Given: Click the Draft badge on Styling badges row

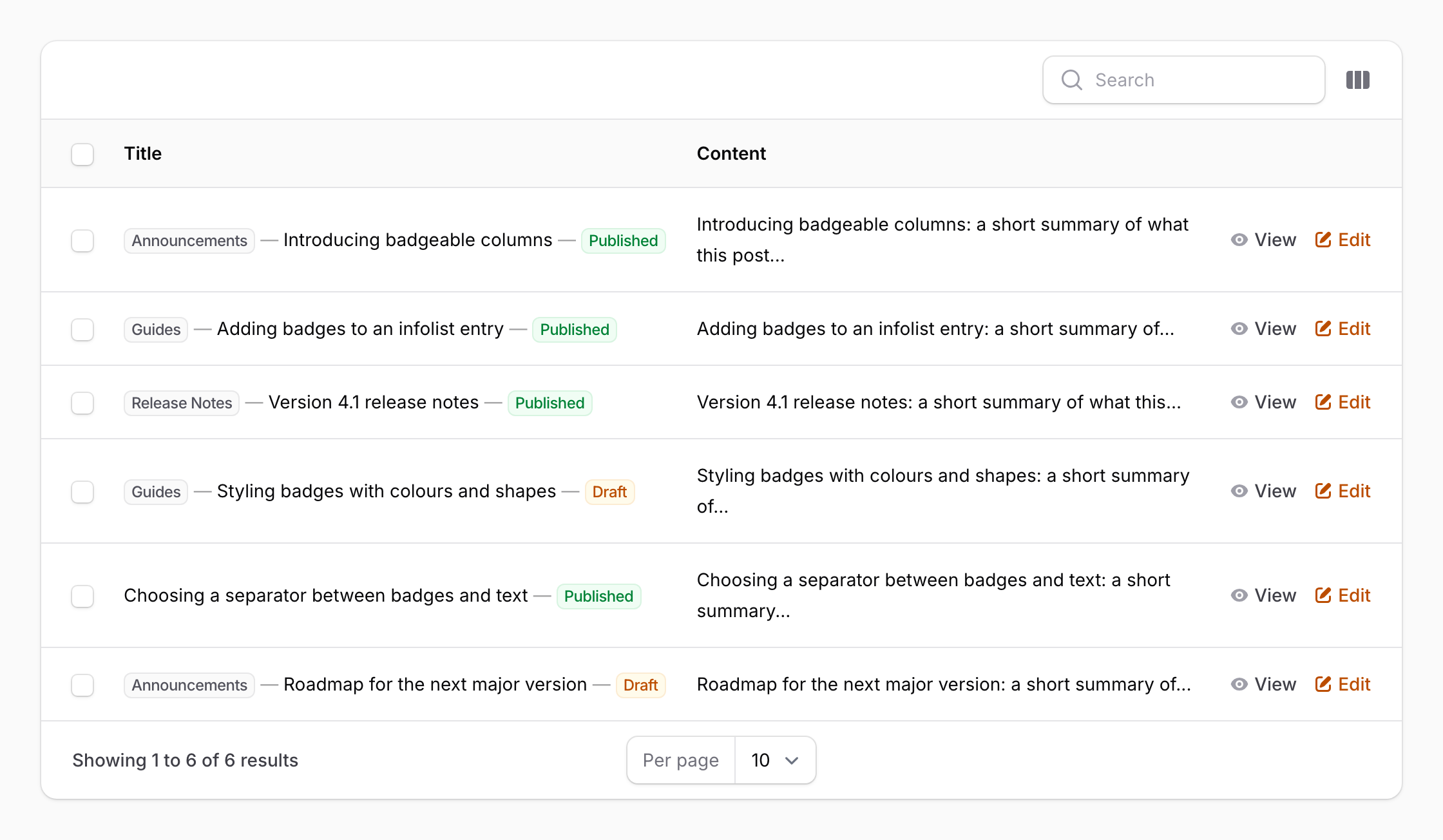Looking at the screenshot, I should [609, 492].
